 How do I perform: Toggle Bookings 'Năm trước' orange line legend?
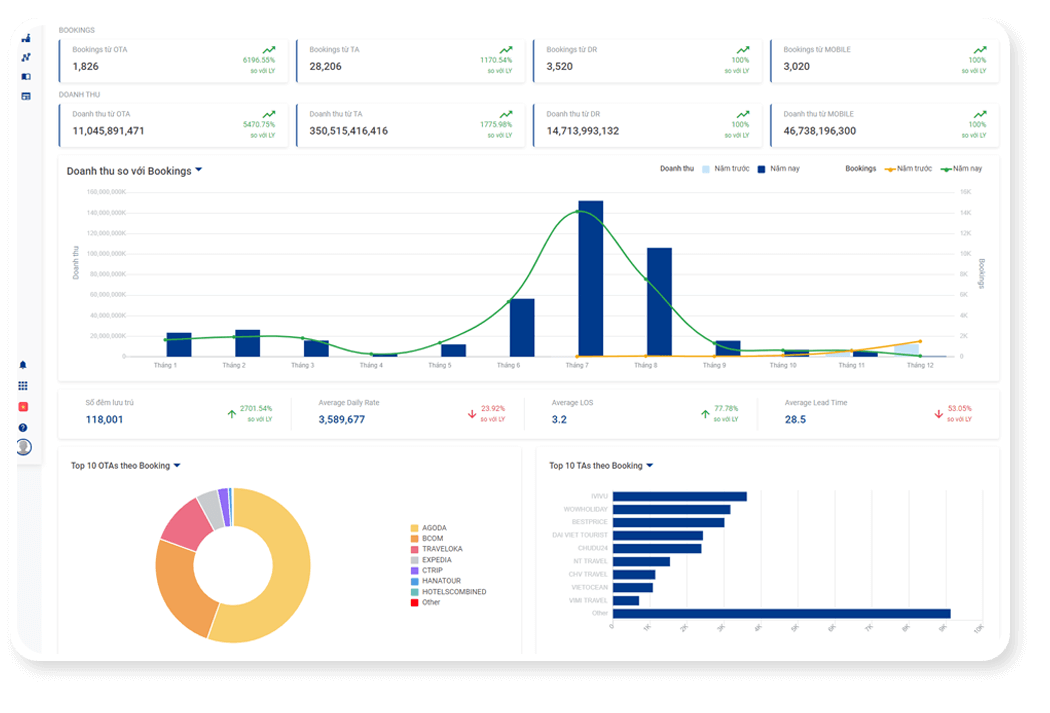907,169
